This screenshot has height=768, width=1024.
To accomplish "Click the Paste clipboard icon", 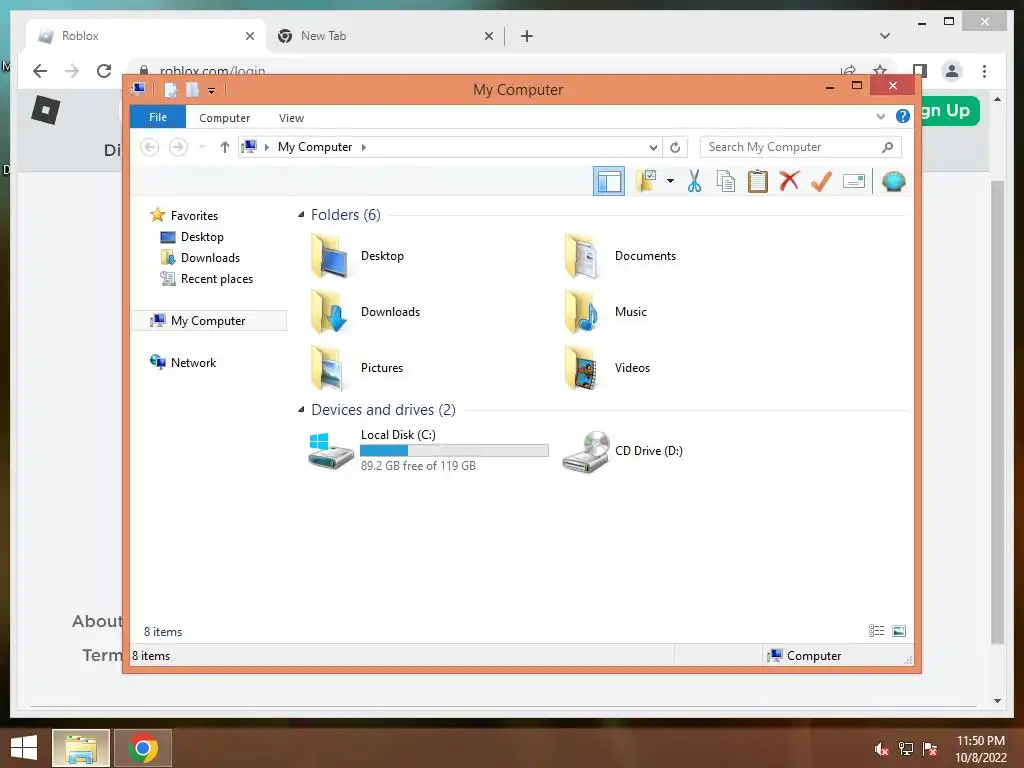I will click(758, 181).
